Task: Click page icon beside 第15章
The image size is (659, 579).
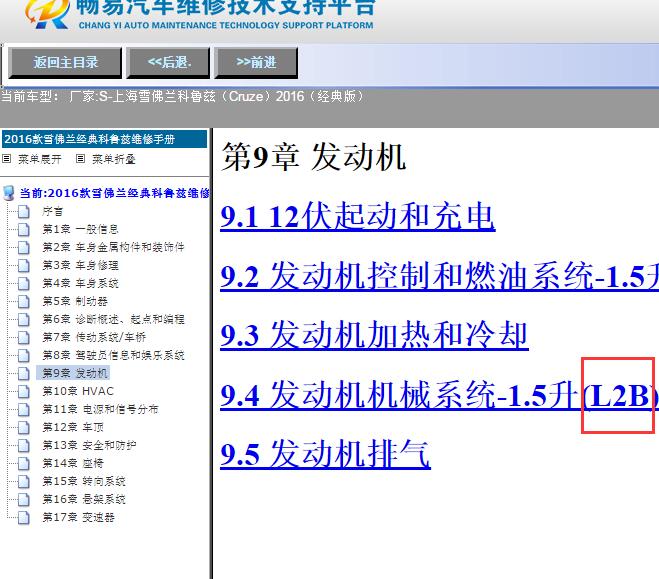Action: tap(24, 481)
